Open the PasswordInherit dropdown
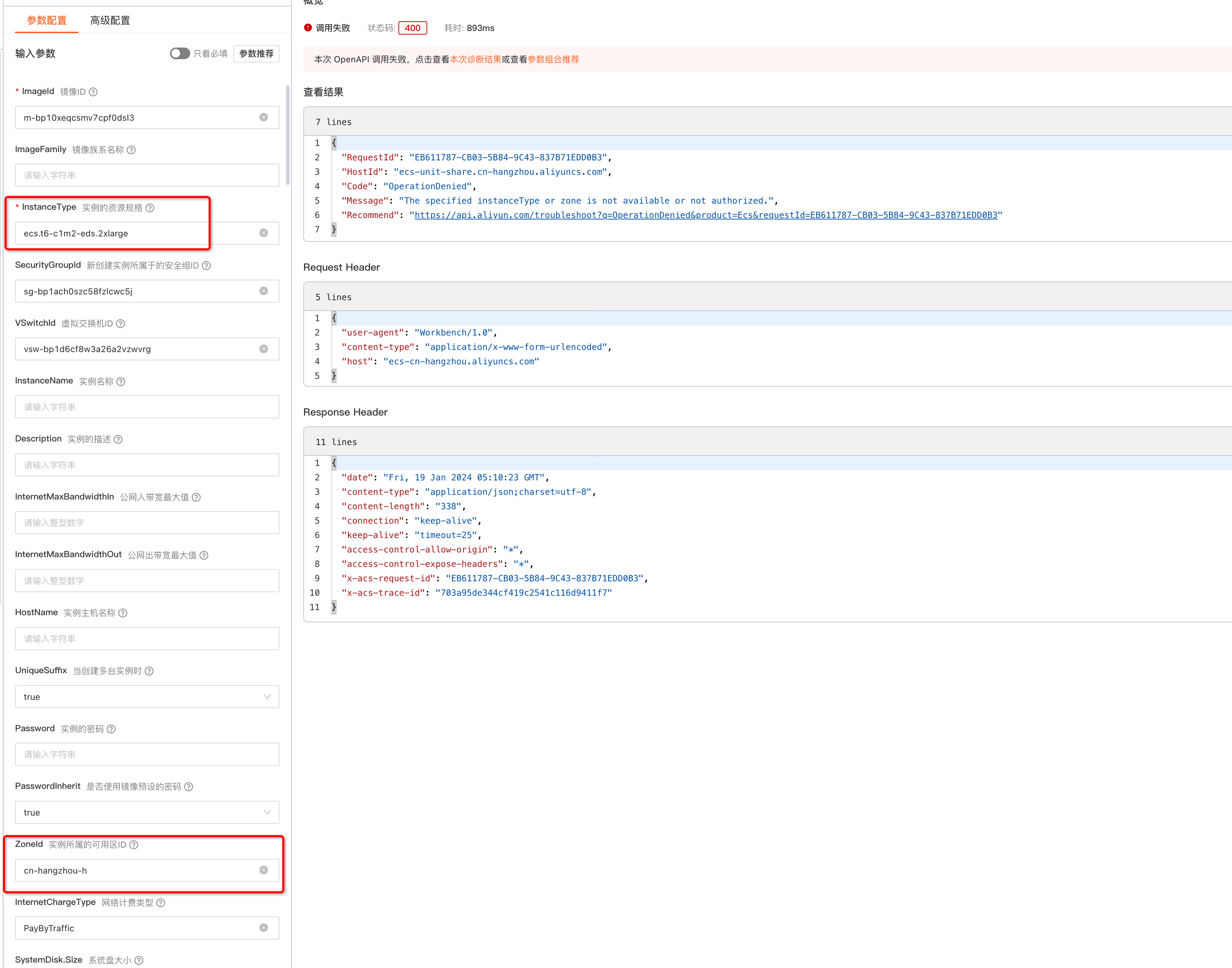This screenshot has height=968, width=1232. click(147, 812)
